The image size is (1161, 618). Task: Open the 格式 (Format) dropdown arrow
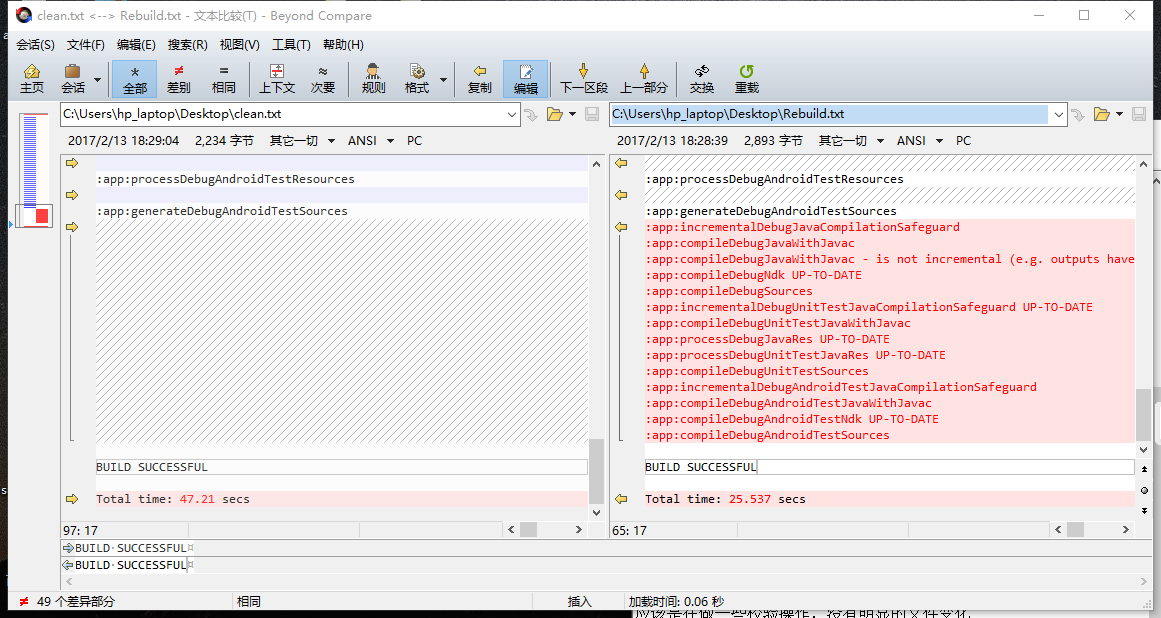click(443, 79)
